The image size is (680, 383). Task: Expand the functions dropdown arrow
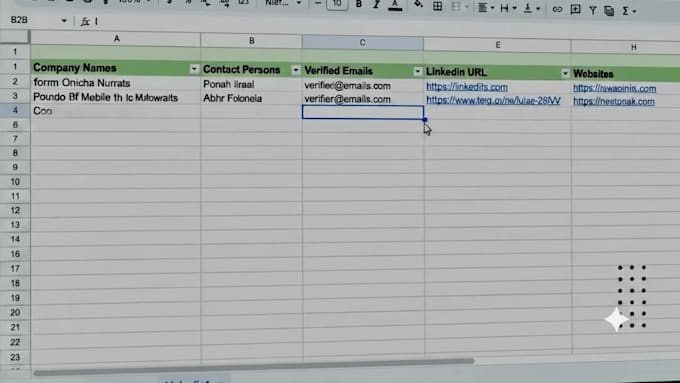[x=634, y=11]
